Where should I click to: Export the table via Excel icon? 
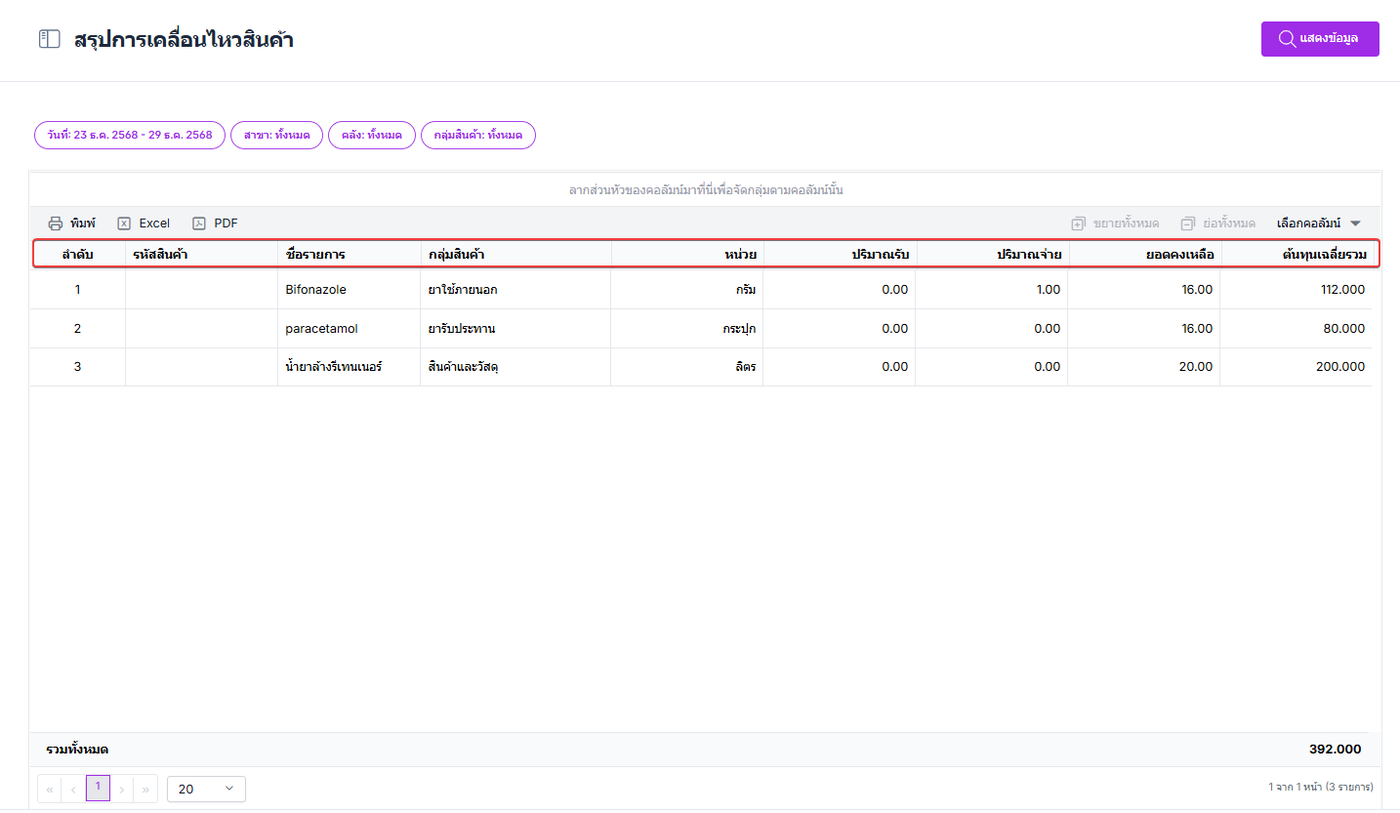click(124, 223)
